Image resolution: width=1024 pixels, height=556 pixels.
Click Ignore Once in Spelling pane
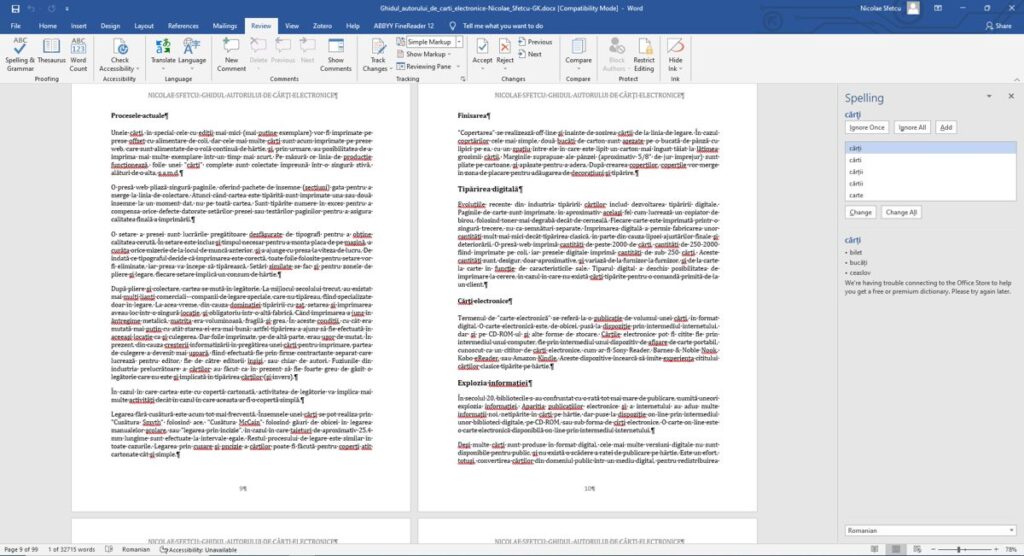[867, 127]
